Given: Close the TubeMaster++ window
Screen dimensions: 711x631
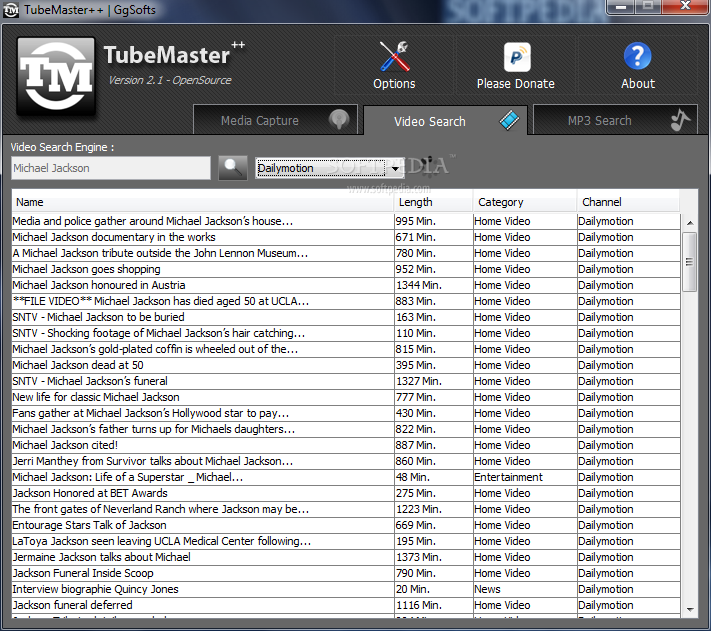Looking at the screenshot, I should pos(686,6).
